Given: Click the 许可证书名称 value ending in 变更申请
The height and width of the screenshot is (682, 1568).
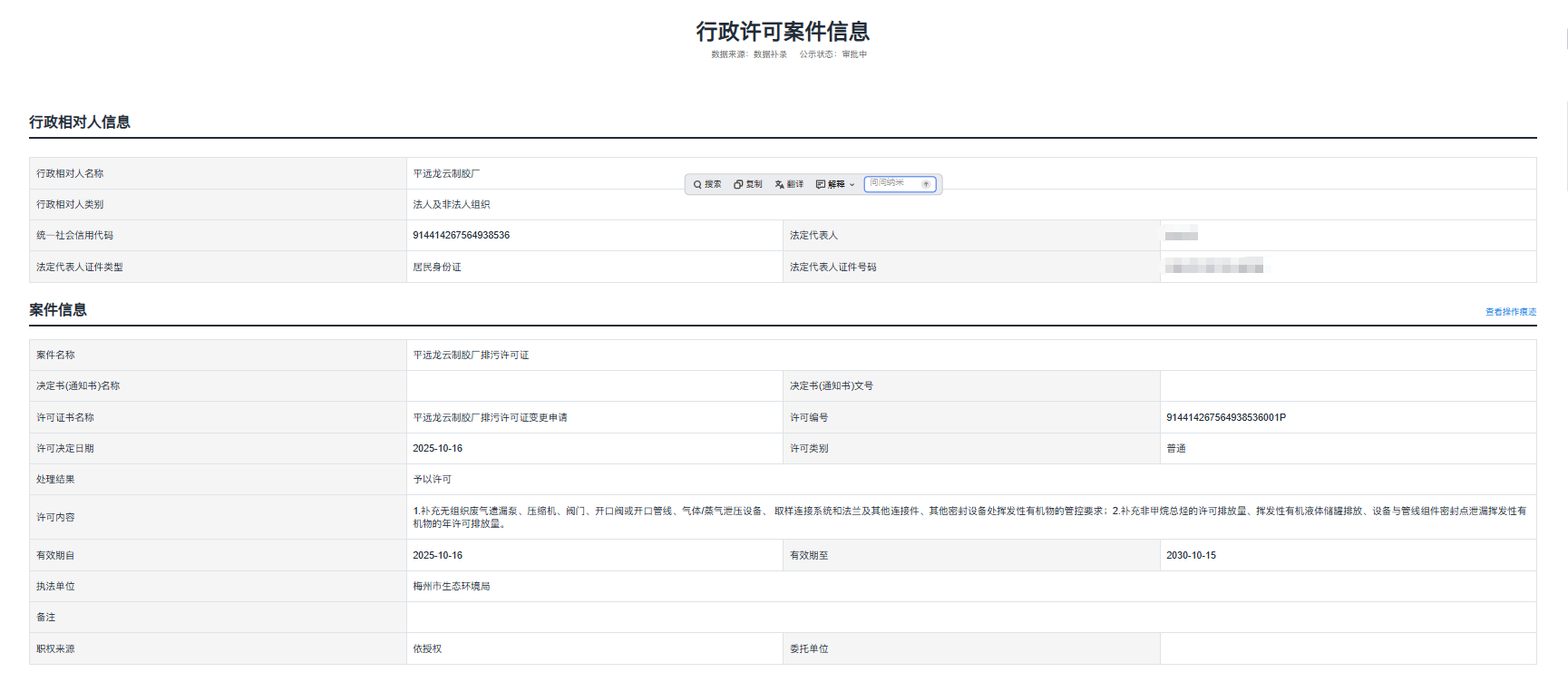Looking at the screenshot, I should click(x=490, y=418).
